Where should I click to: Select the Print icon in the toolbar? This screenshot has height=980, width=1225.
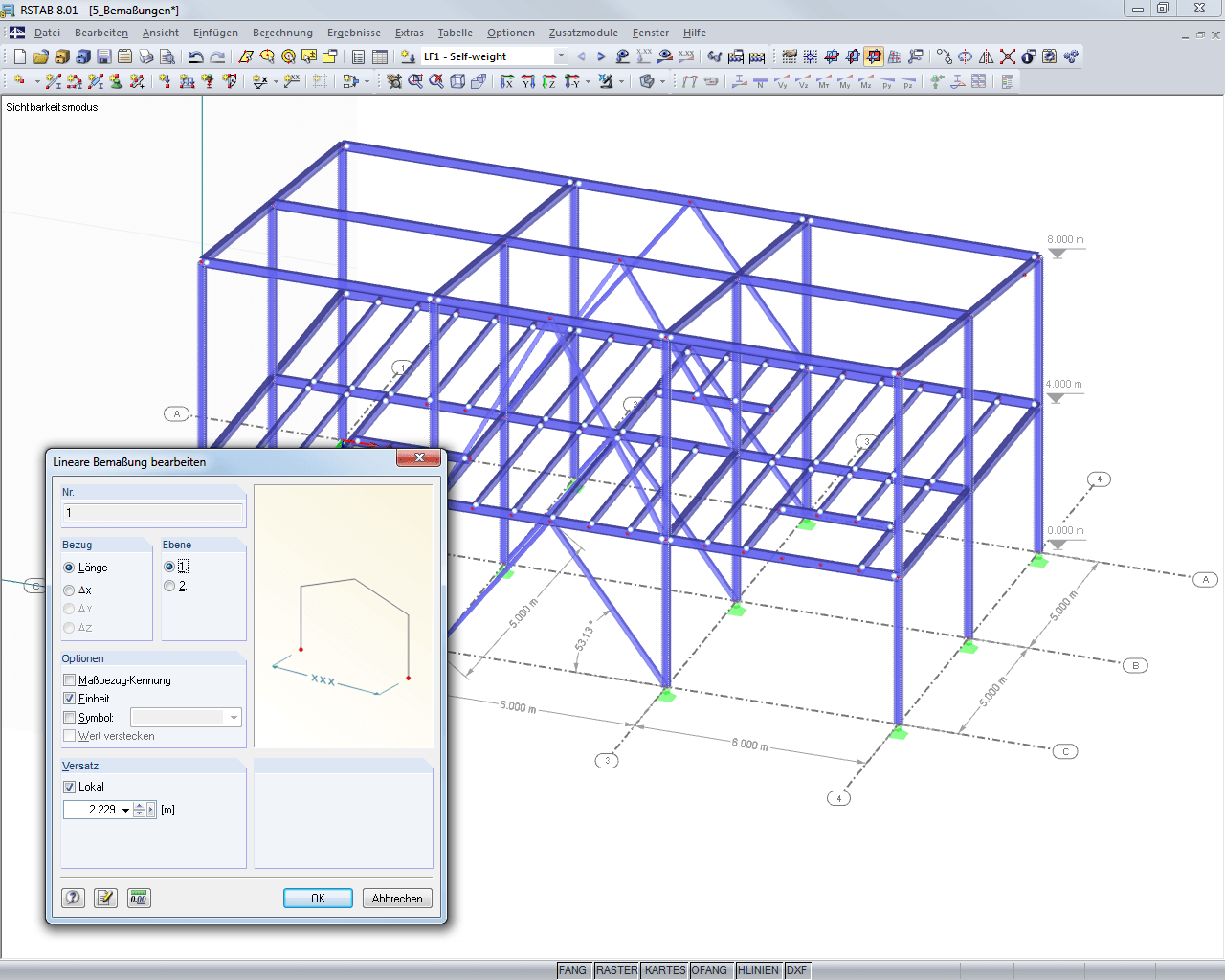(x=145, y=56)
